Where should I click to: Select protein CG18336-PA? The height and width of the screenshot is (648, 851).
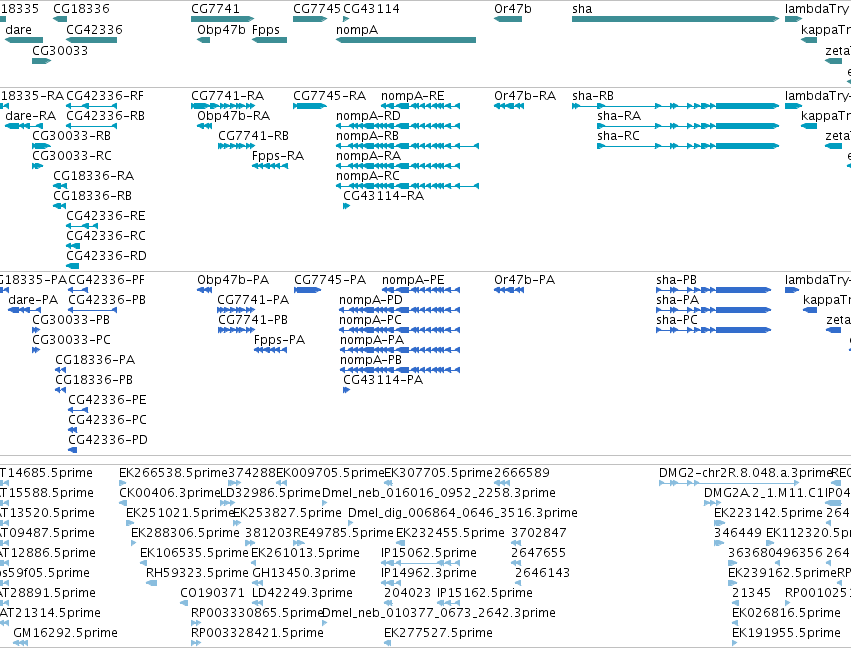pyautogui.click(x=61, y=370)
